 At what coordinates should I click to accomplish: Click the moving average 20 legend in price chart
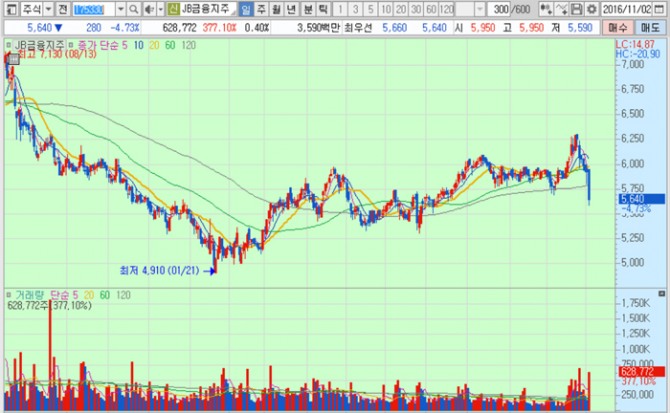click(x=154, y=45)
